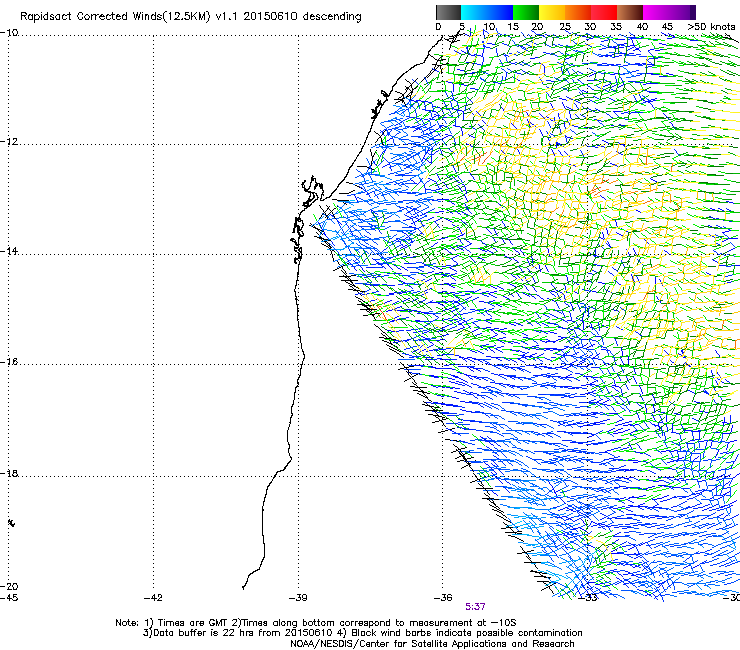Viewport: 740px width, 650px height.
Task: Pick the yellow 20-25 knots legend swatch
Action: coord(552,12)
